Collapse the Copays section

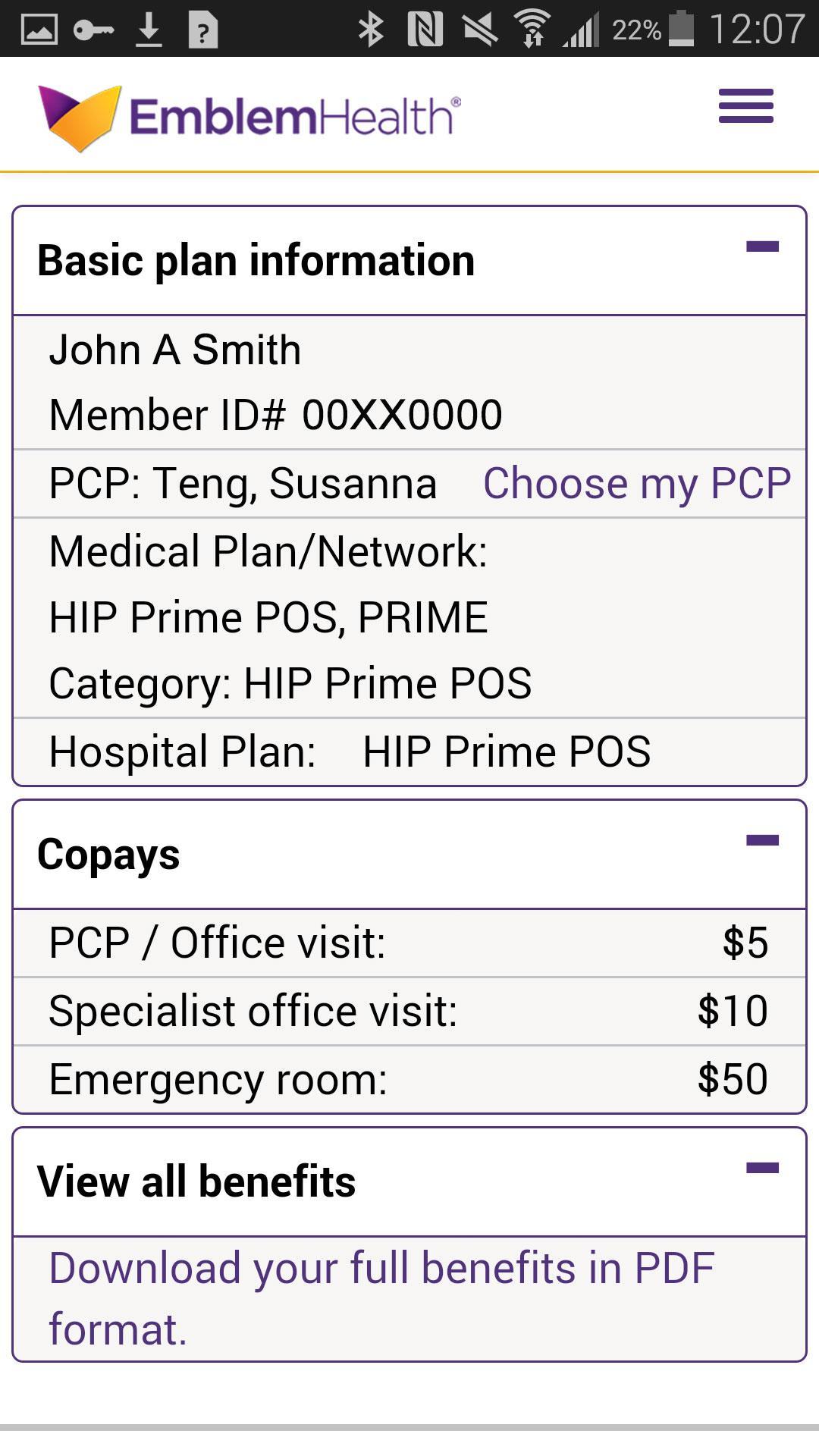point(762,840)
